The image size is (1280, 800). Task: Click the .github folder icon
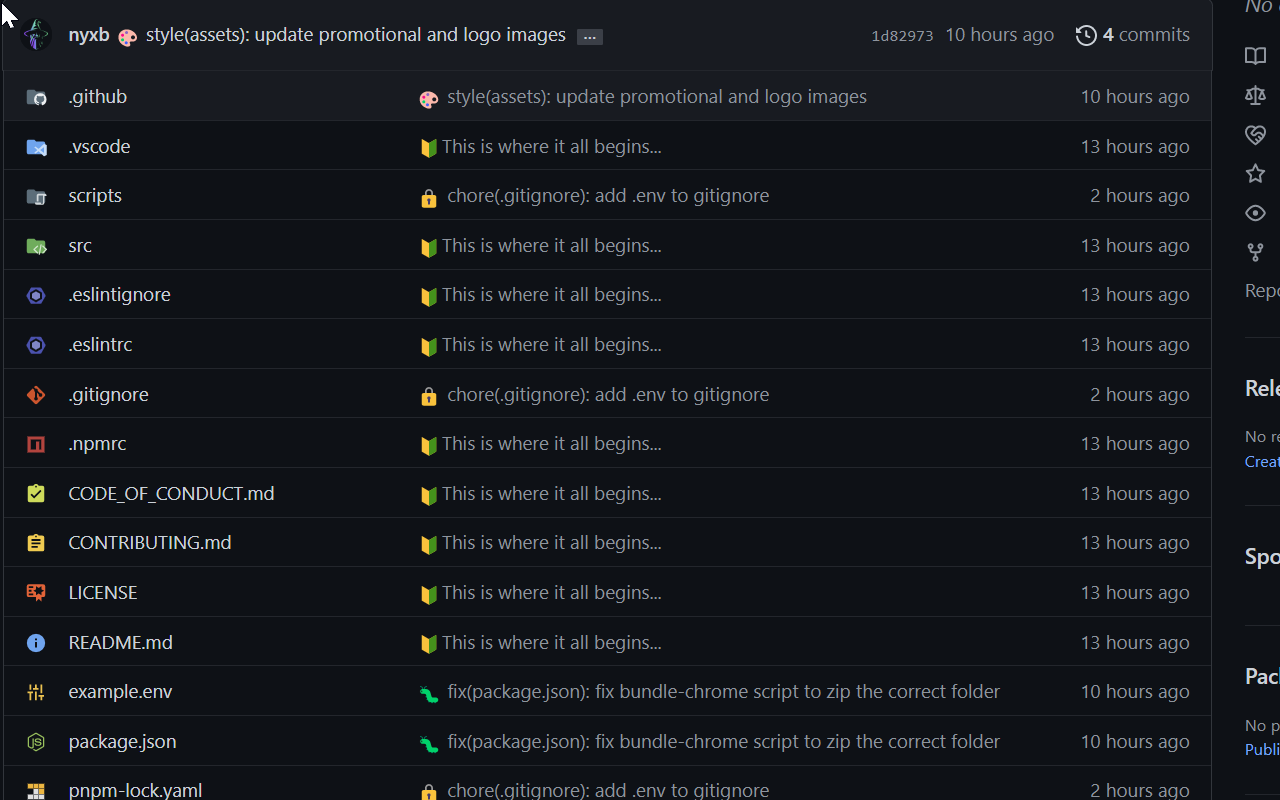(x=36, y=97)
